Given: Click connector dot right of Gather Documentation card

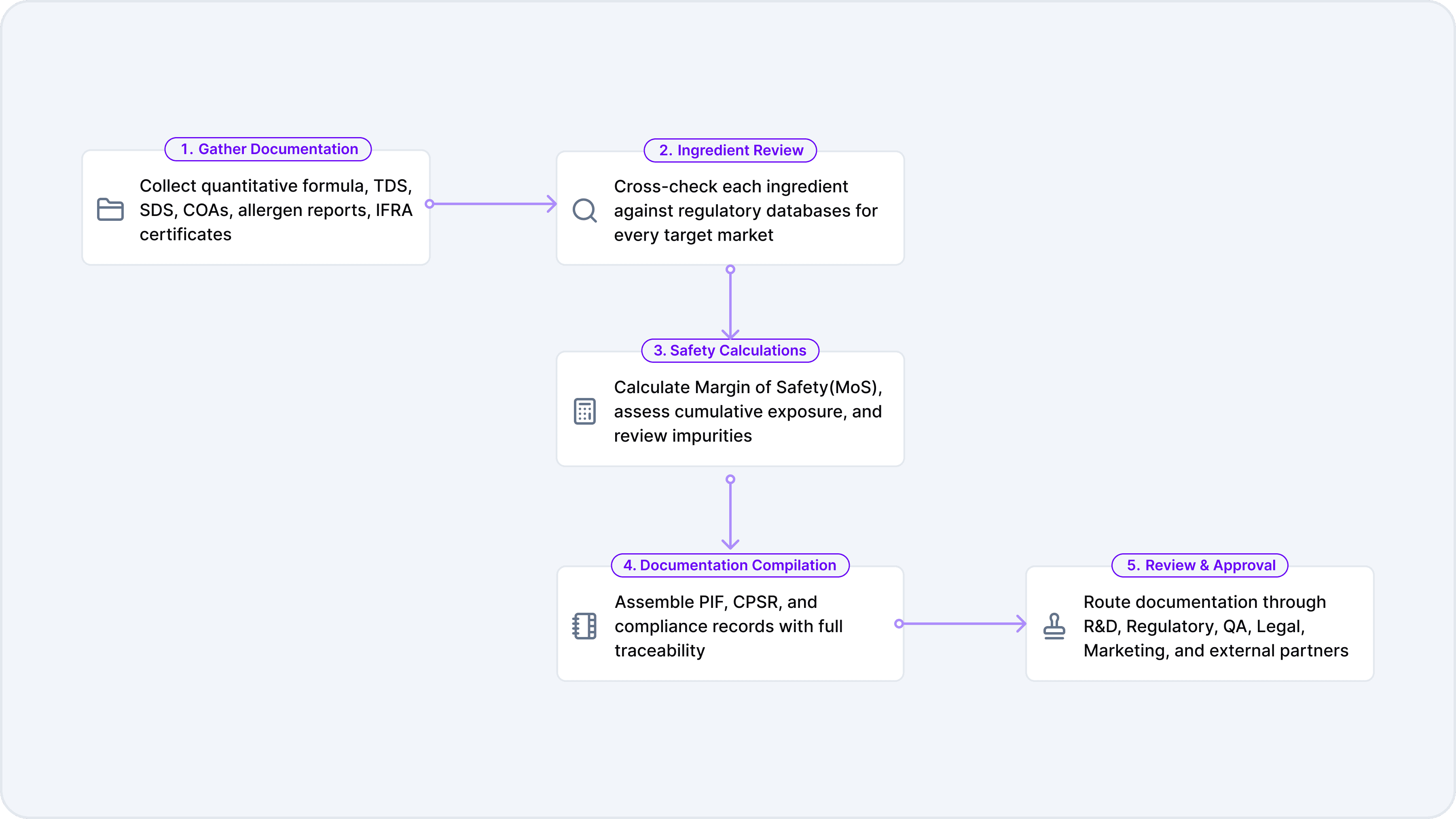Looking at the screenshot, I should click(x=430, y=203).
